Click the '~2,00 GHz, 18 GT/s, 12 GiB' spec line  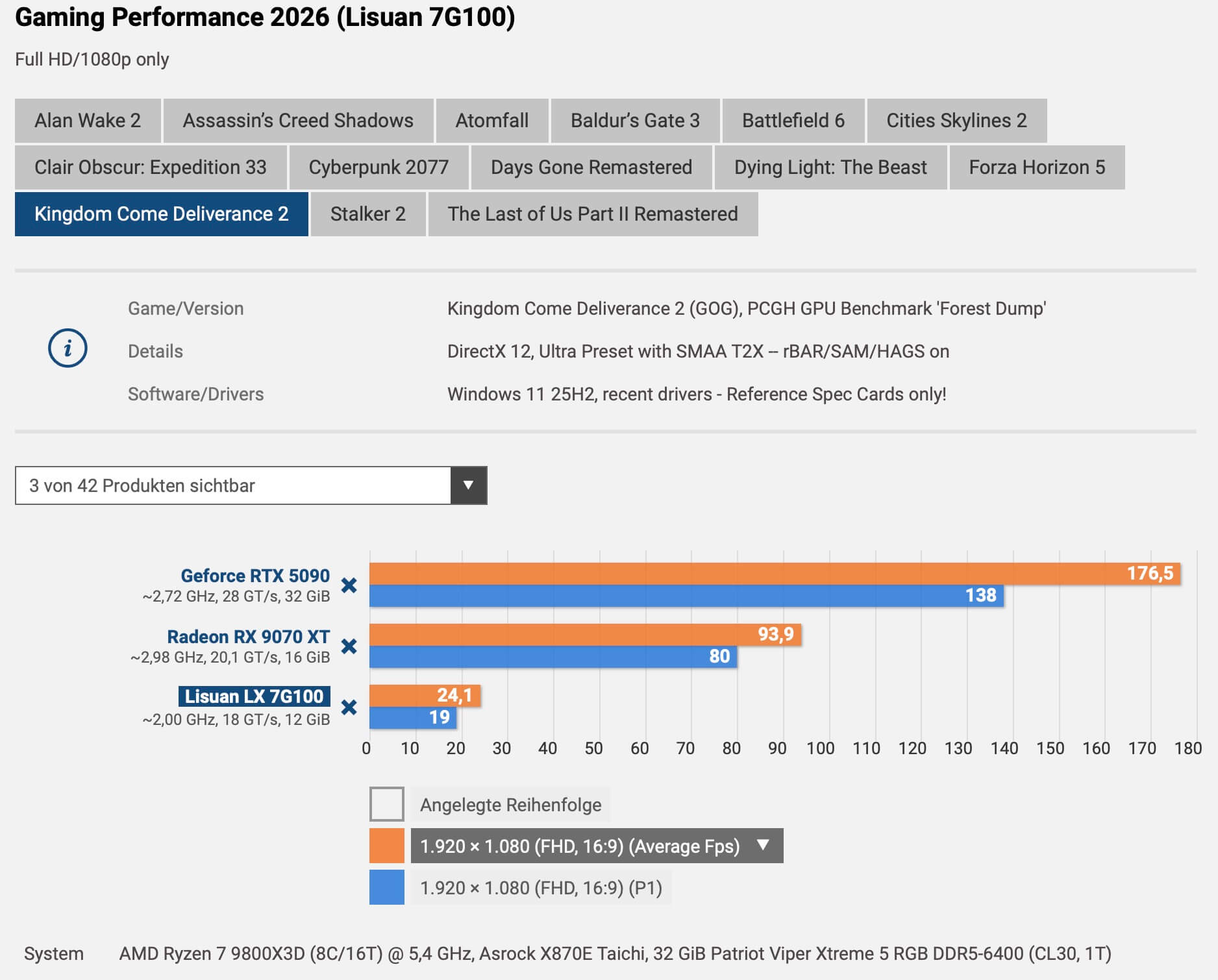(236, 720)
